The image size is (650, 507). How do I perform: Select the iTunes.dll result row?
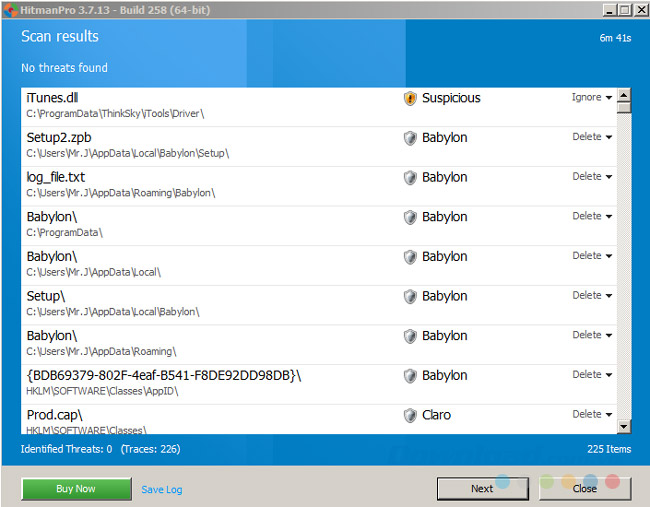[200, 105]
